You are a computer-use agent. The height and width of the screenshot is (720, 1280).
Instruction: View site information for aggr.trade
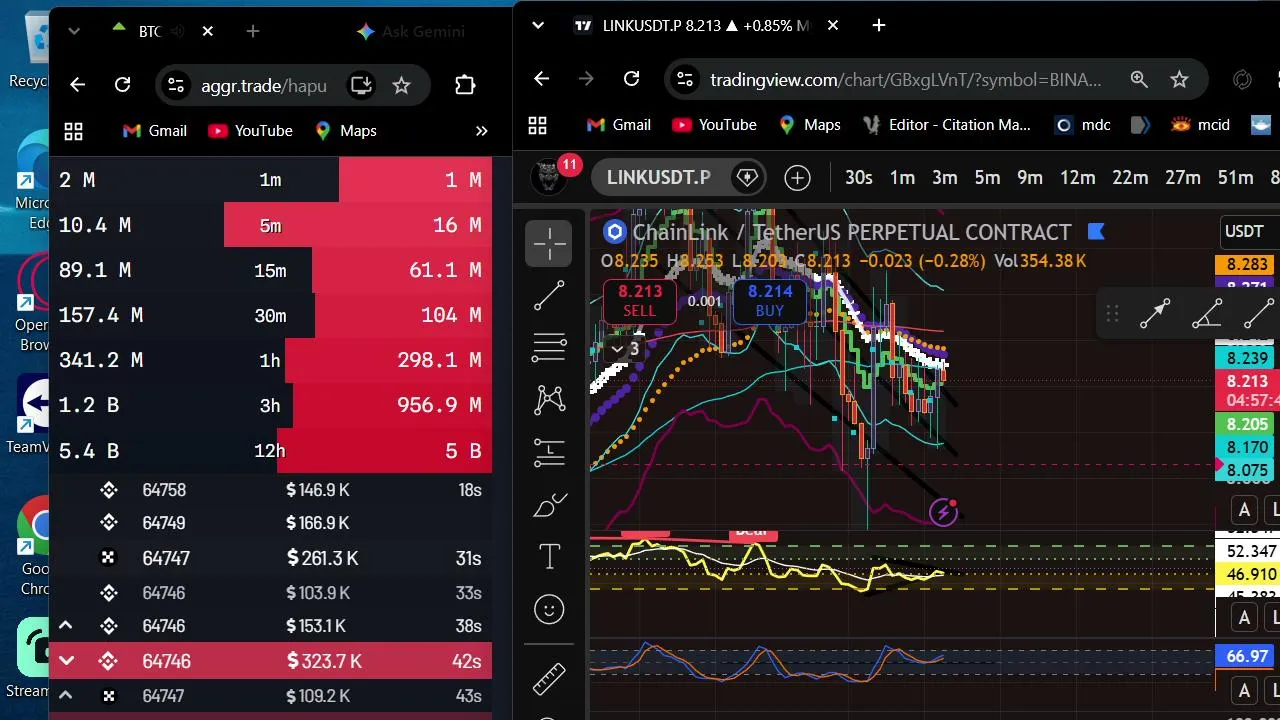[175, 85]
